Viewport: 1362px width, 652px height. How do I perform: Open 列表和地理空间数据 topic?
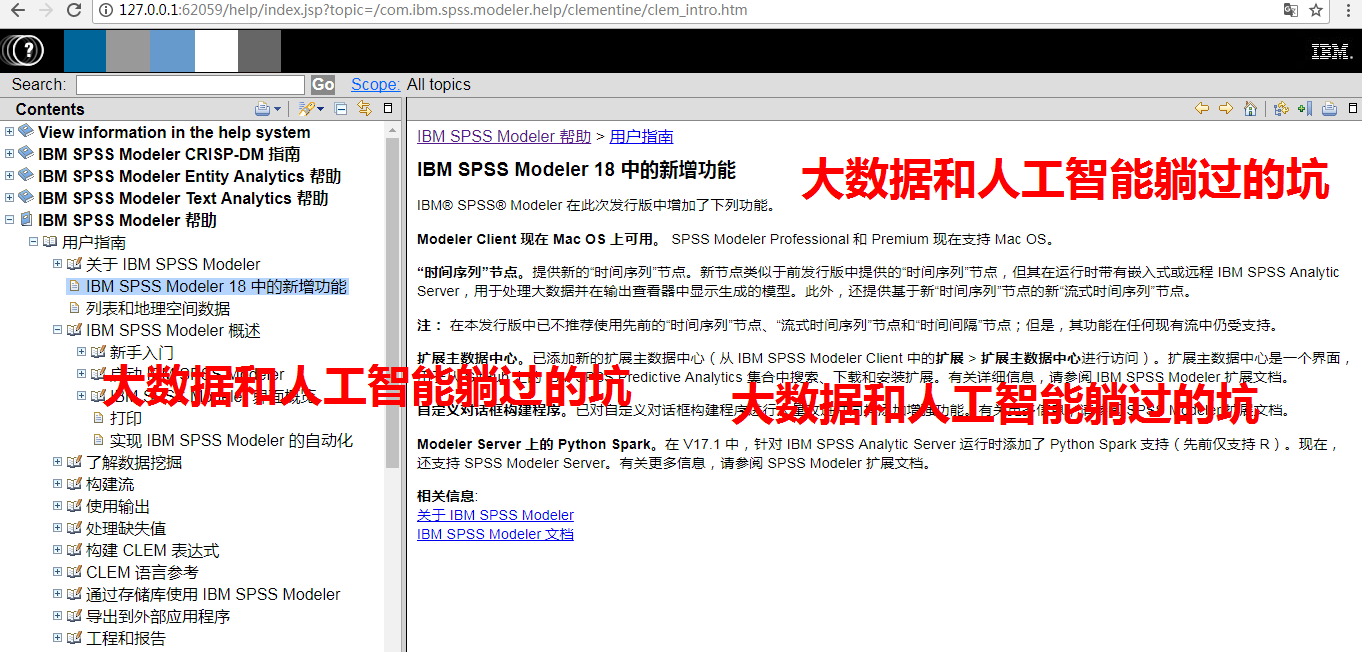tap(158, 308)
